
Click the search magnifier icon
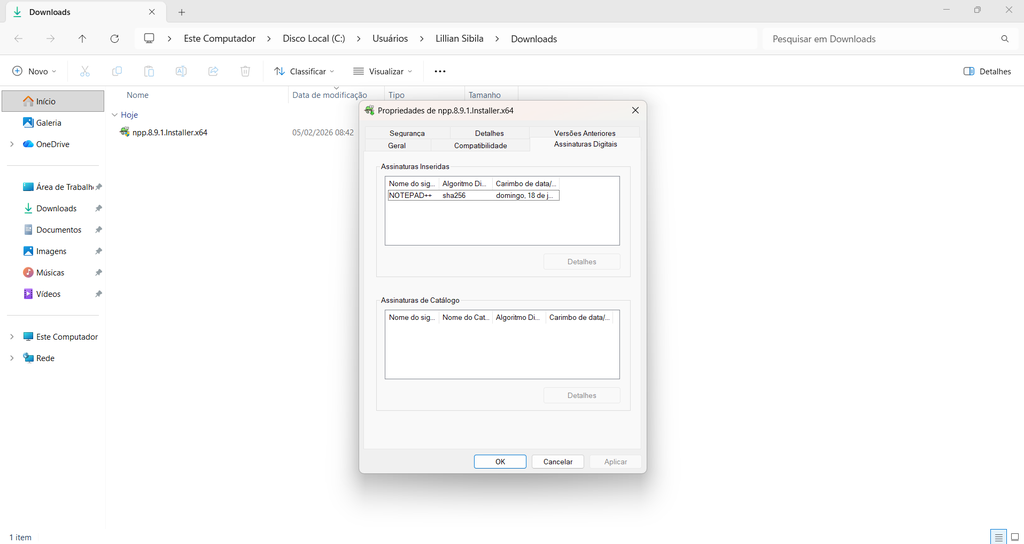1004,39
